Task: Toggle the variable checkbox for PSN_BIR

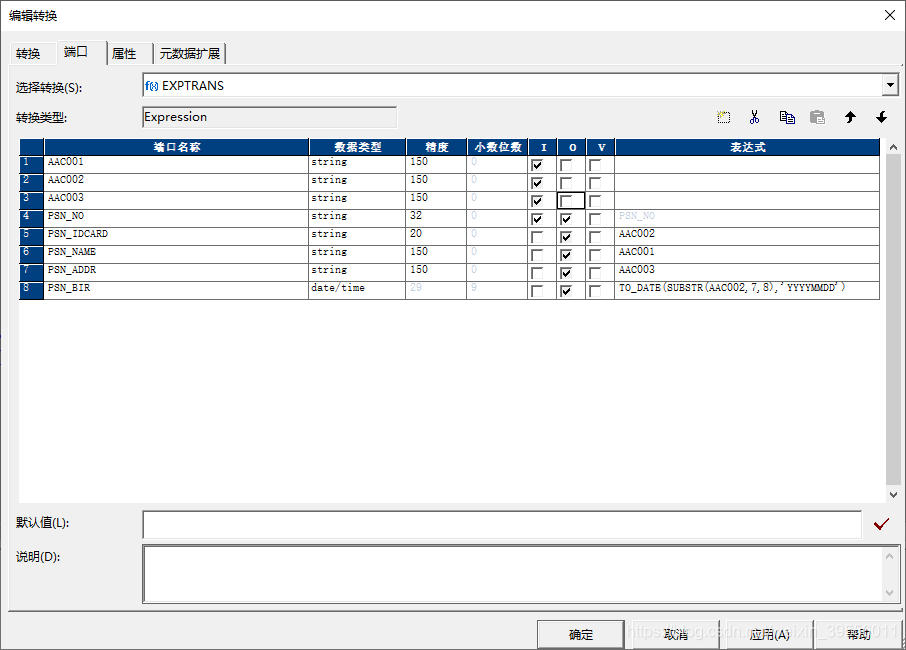Action: point(595,291)
